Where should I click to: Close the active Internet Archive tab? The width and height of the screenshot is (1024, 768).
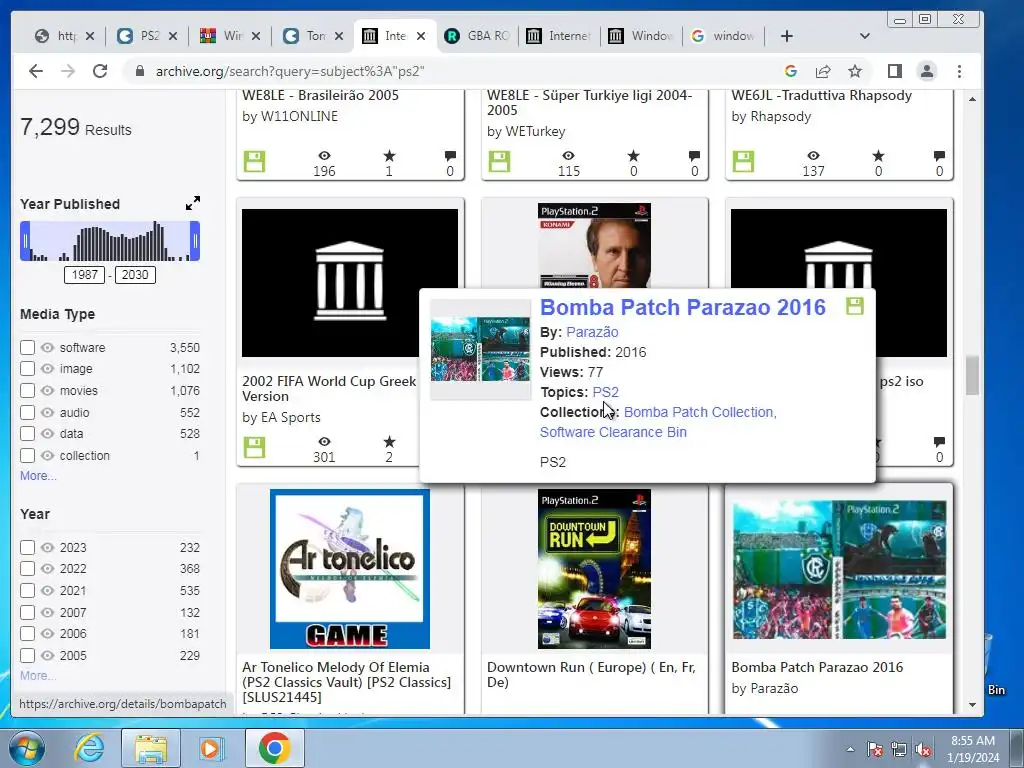click(x=421, y=36)
